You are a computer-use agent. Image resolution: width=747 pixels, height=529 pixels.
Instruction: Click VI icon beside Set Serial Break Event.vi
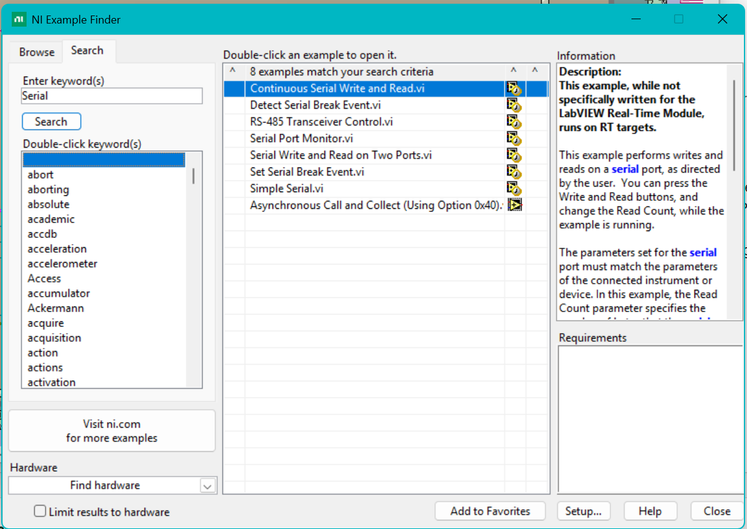click(x=514, y=172)
